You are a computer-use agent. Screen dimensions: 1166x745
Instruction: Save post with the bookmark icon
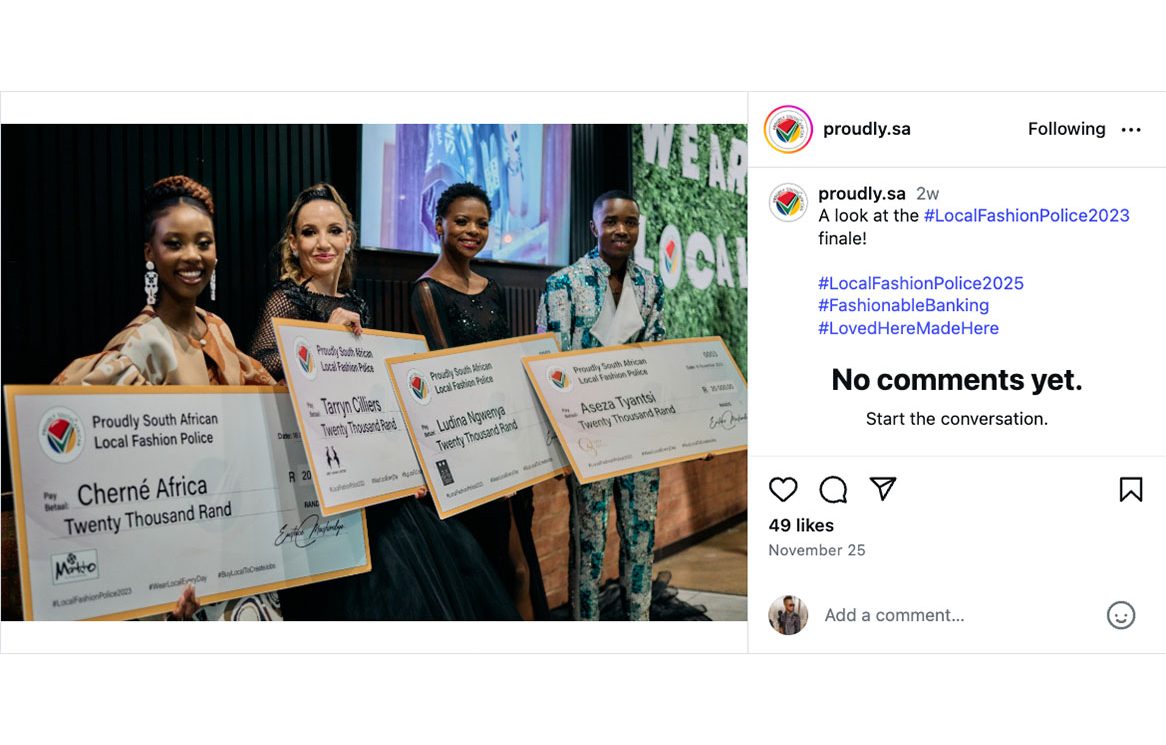pyautogui.click(x=1130, y=489)
